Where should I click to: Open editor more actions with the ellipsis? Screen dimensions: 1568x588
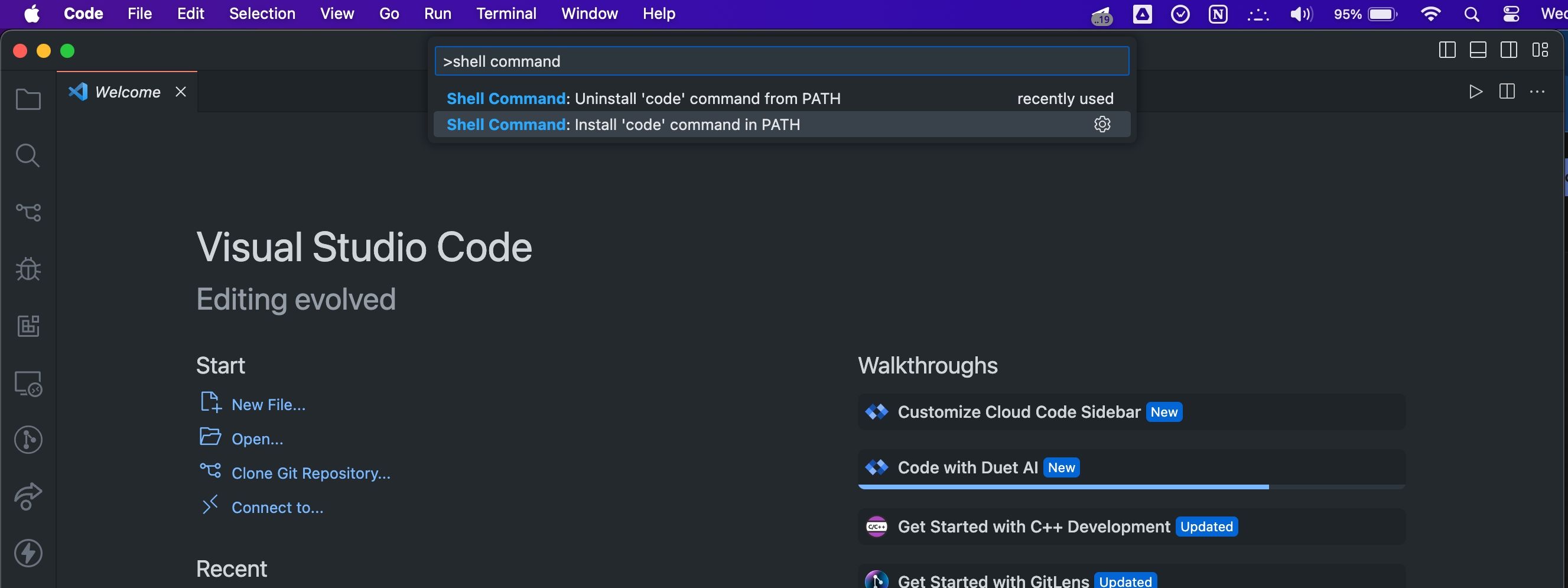tap(1537, 92)
